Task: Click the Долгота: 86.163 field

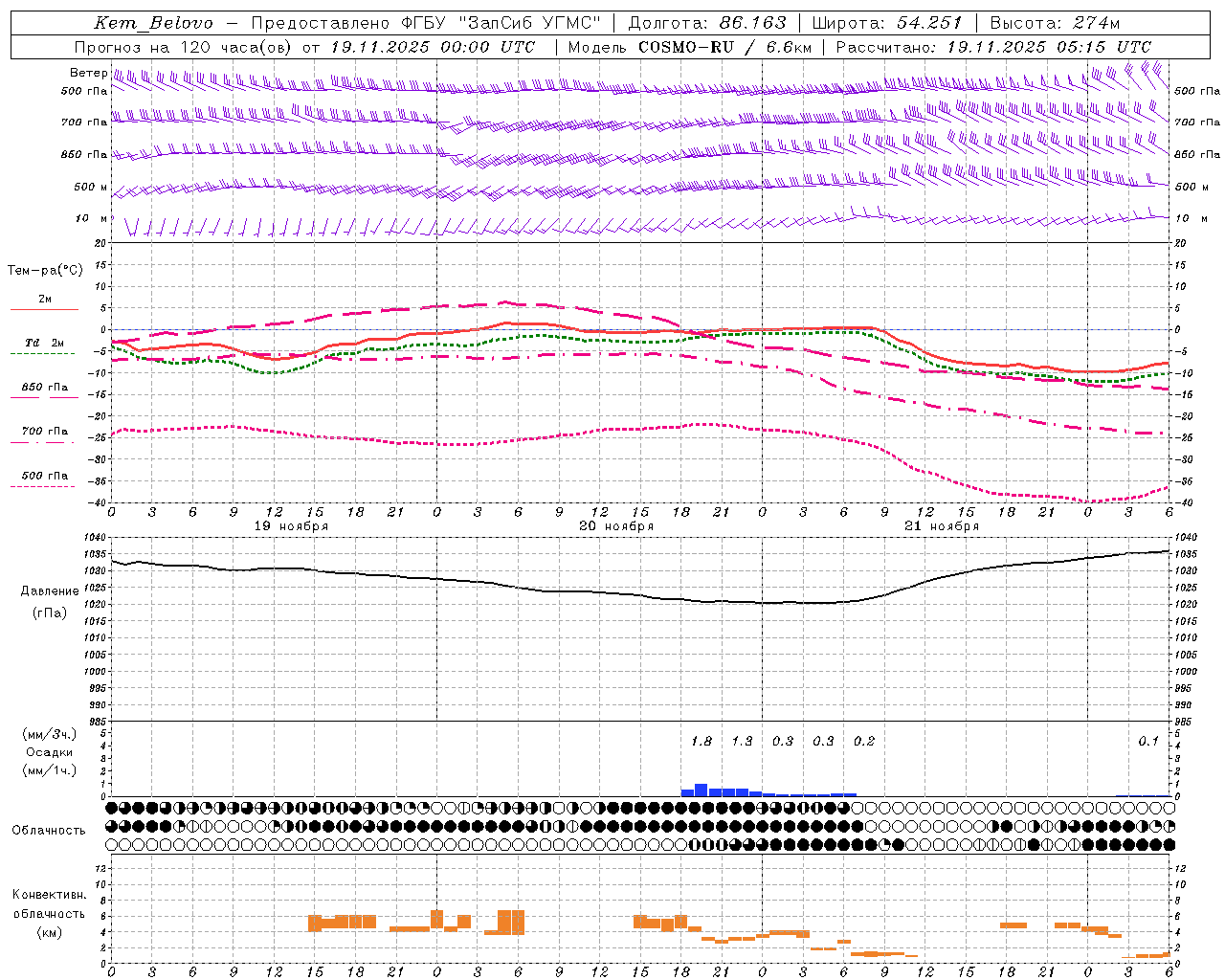Action: point(707,23)
